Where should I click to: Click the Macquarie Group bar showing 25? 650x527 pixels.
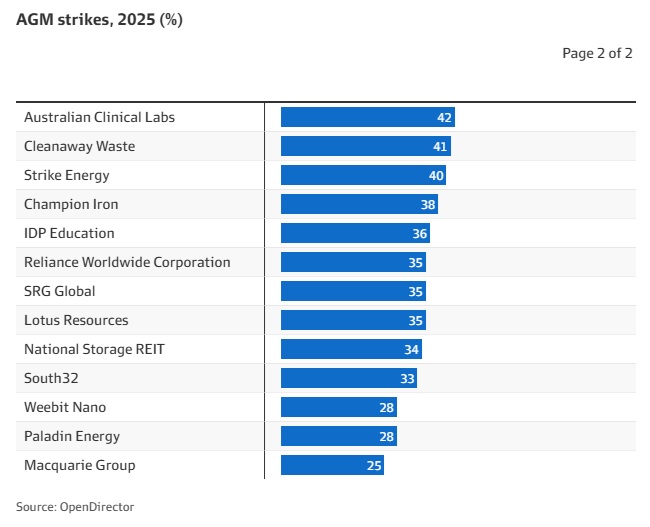tap(332, 465)
